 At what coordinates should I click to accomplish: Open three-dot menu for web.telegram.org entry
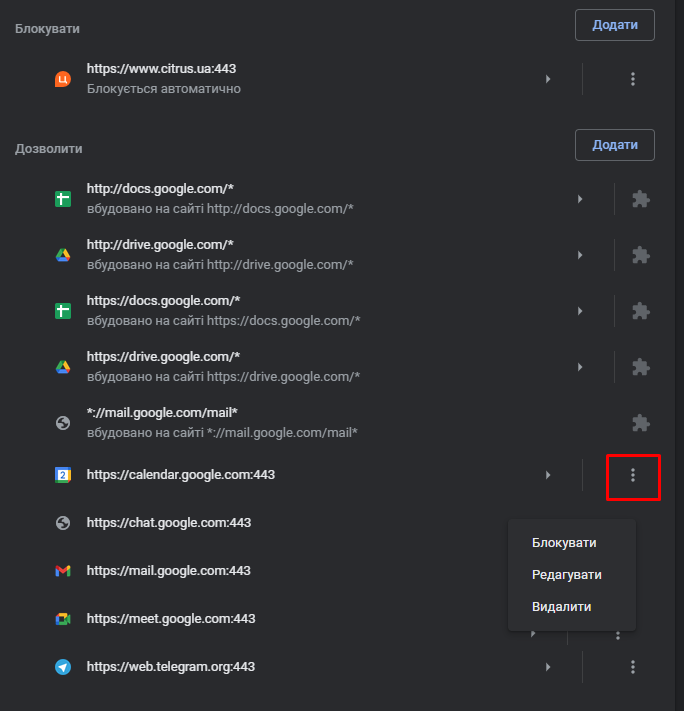633,667
